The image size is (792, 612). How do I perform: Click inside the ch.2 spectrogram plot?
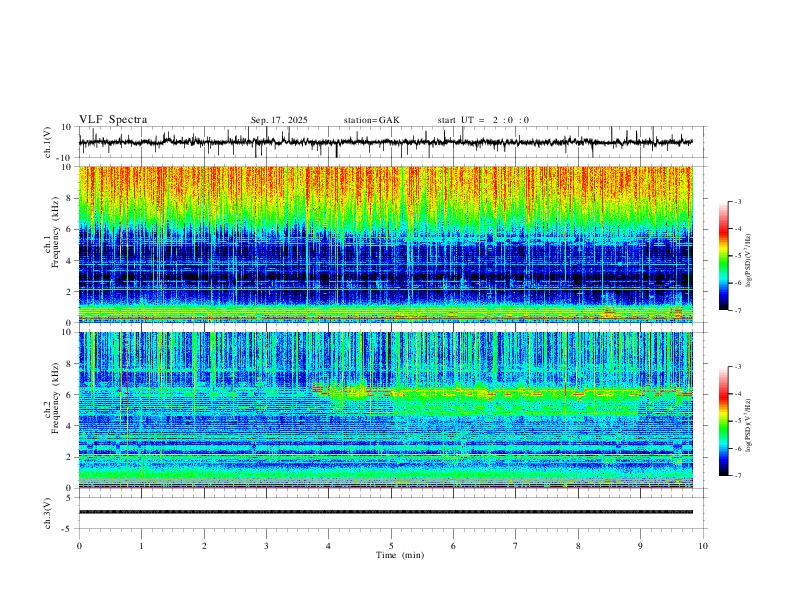tap(385, 410)
